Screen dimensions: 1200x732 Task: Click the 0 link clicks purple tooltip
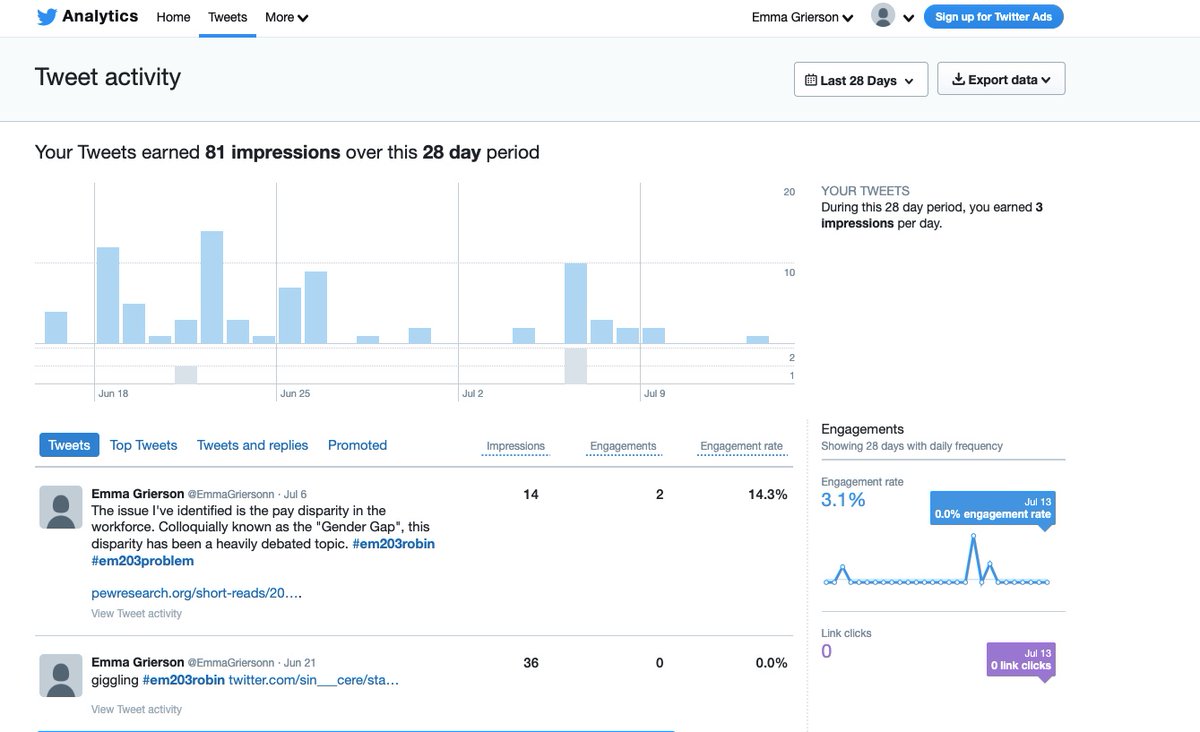(1021, 660)
